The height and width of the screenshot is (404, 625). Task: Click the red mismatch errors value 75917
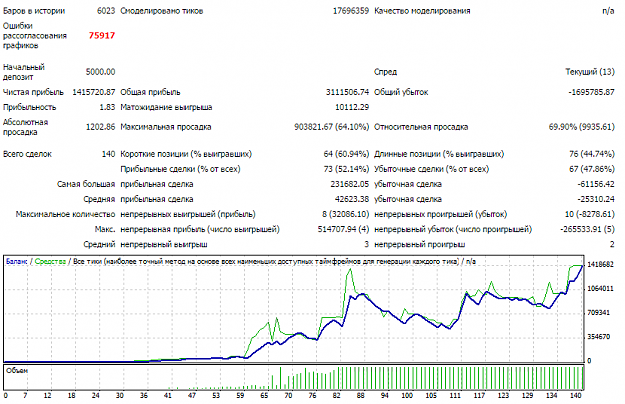(102, 35)
